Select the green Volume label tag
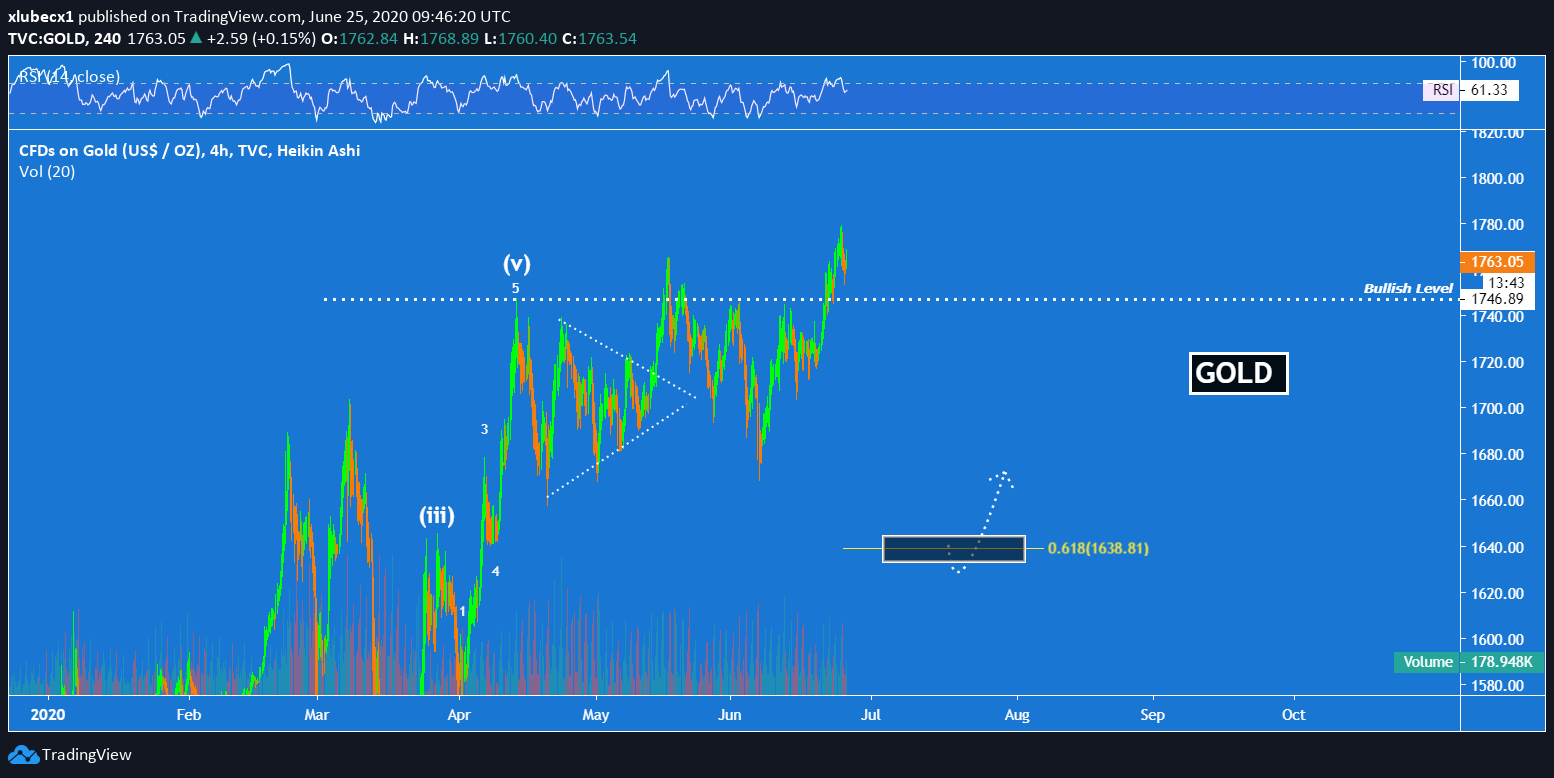The height and width of the screenshot is (778, 1554). pyautogui.click(x=1428, y=662)
